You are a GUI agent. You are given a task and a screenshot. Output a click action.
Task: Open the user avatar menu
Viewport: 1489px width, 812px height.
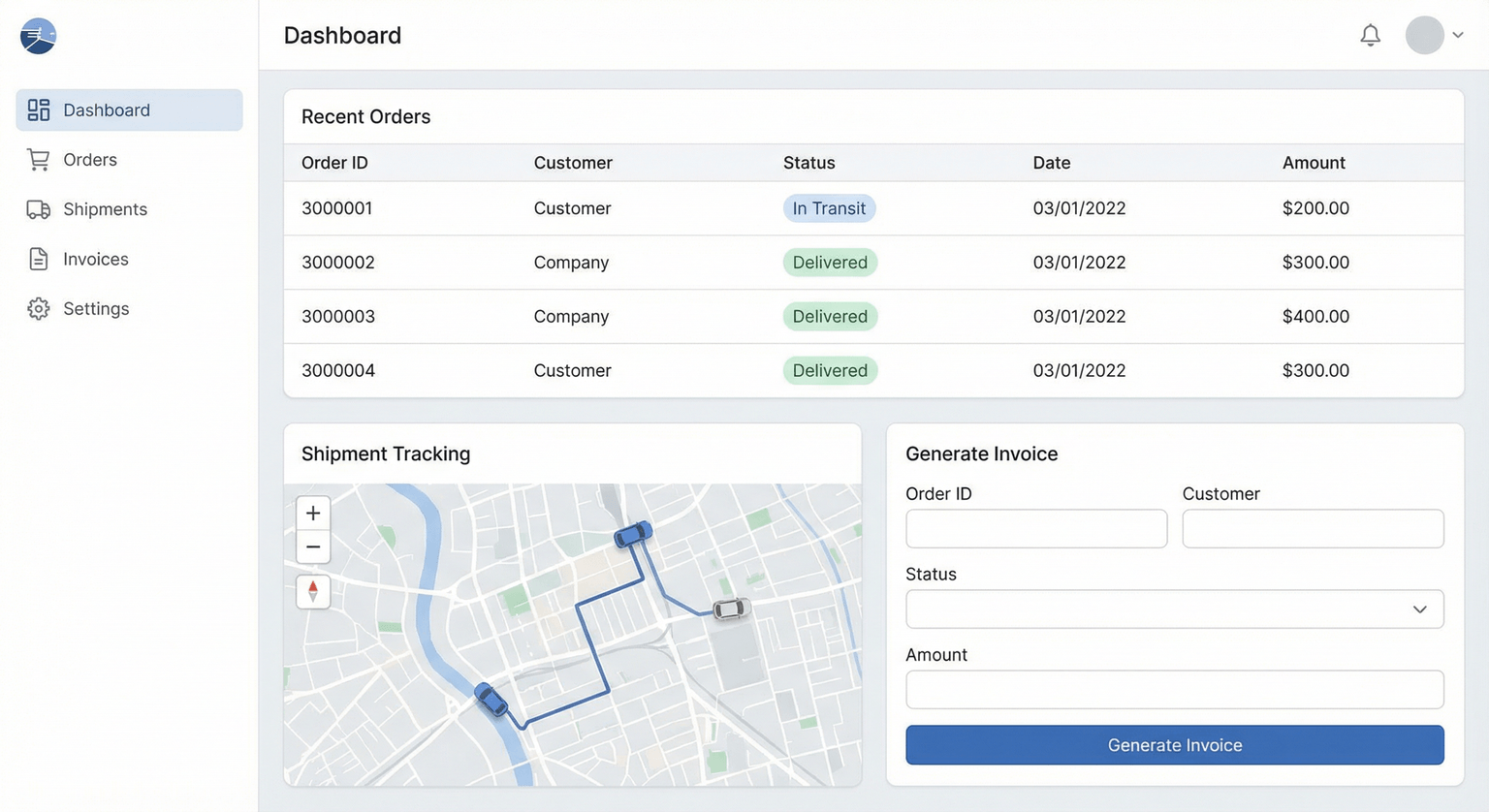pyautogui.click(x=1424, y=34)
